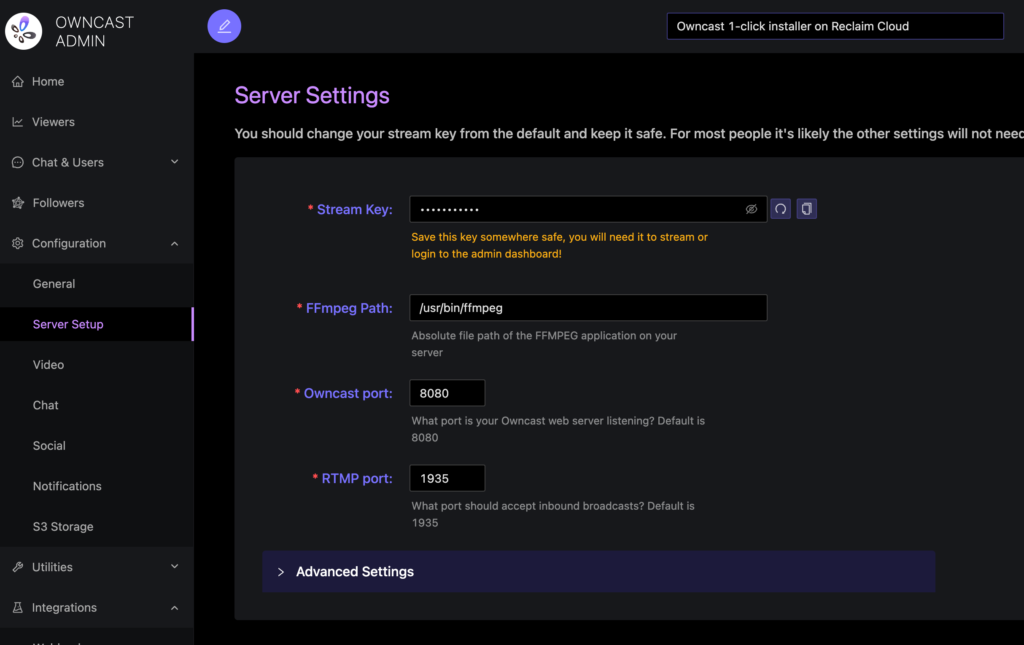Expand the Advanced Settings section
1024x645 pixels.
click(x=599, y=572)
